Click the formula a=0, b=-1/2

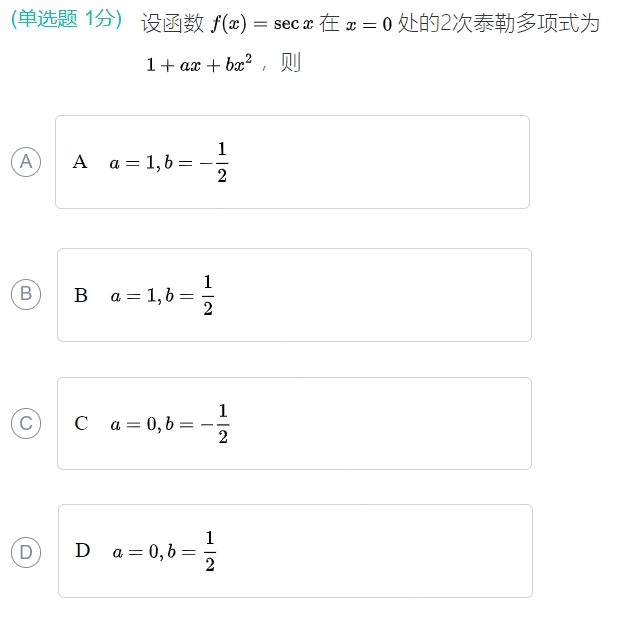(170, 424)
